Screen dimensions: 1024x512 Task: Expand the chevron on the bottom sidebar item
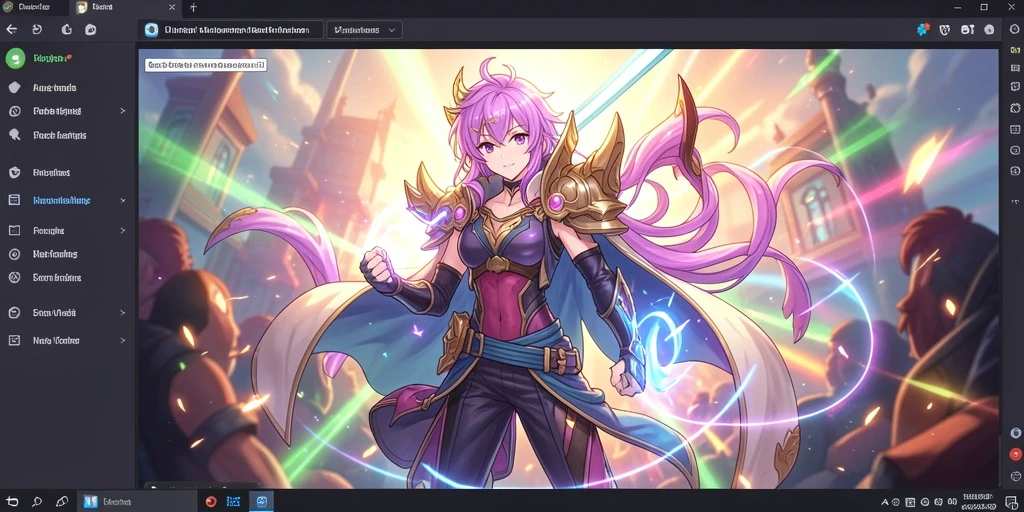pyautogui.click(x=123, y=340)
